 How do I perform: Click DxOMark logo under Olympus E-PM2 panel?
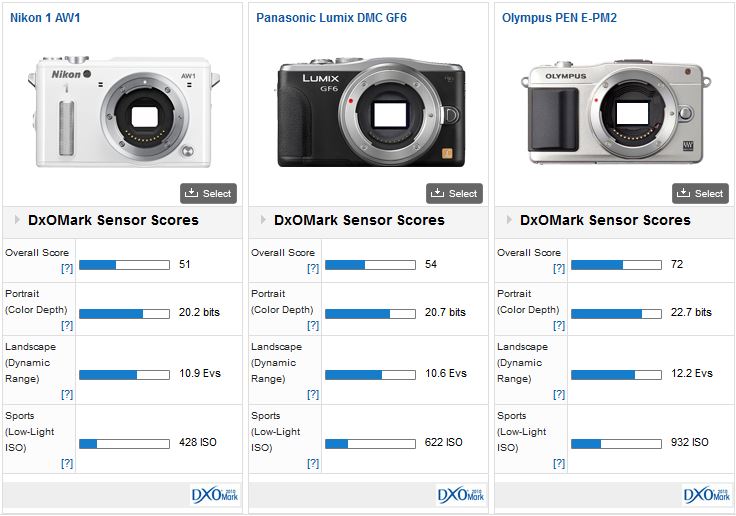click(x=707, y=495)
